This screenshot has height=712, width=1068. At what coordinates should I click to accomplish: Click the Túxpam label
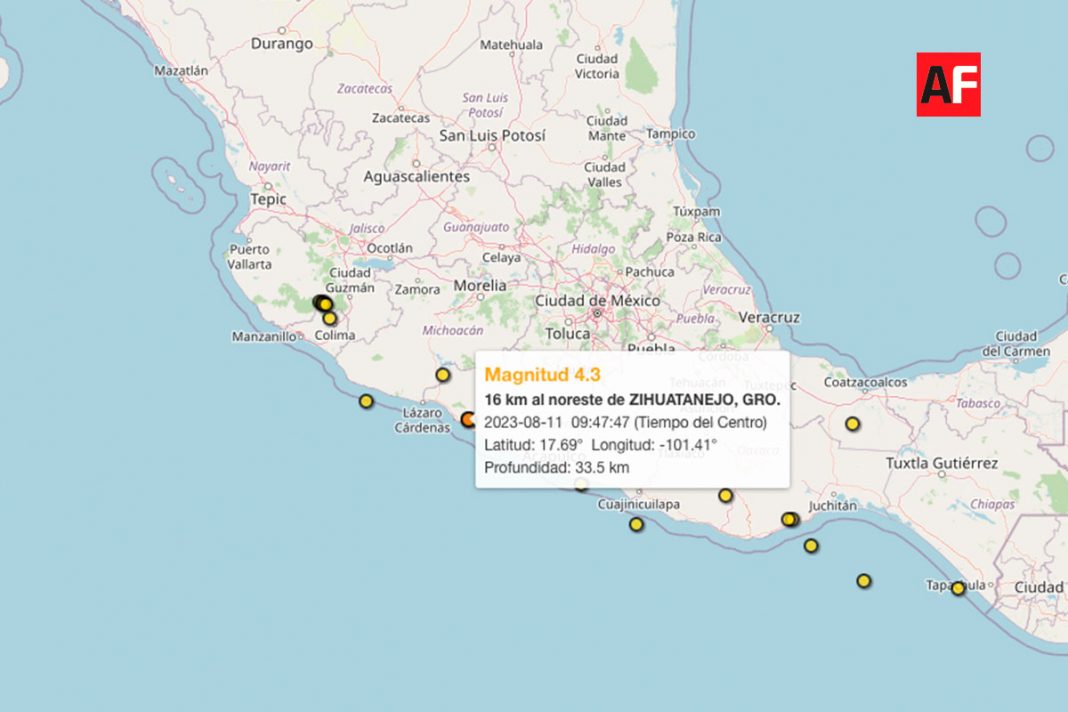point(696,212)
